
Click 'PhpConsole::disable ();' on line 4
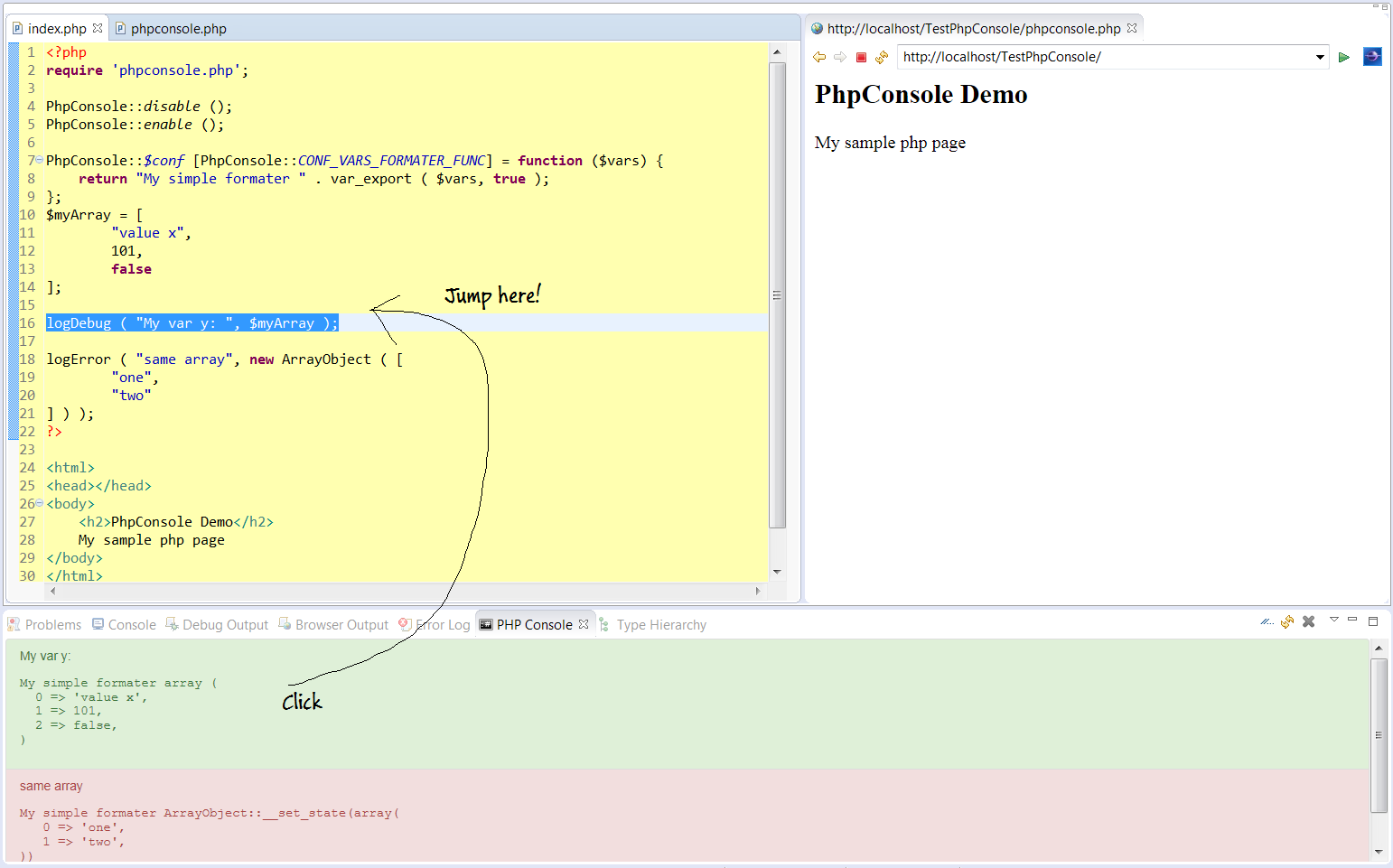tap(139, 106)
